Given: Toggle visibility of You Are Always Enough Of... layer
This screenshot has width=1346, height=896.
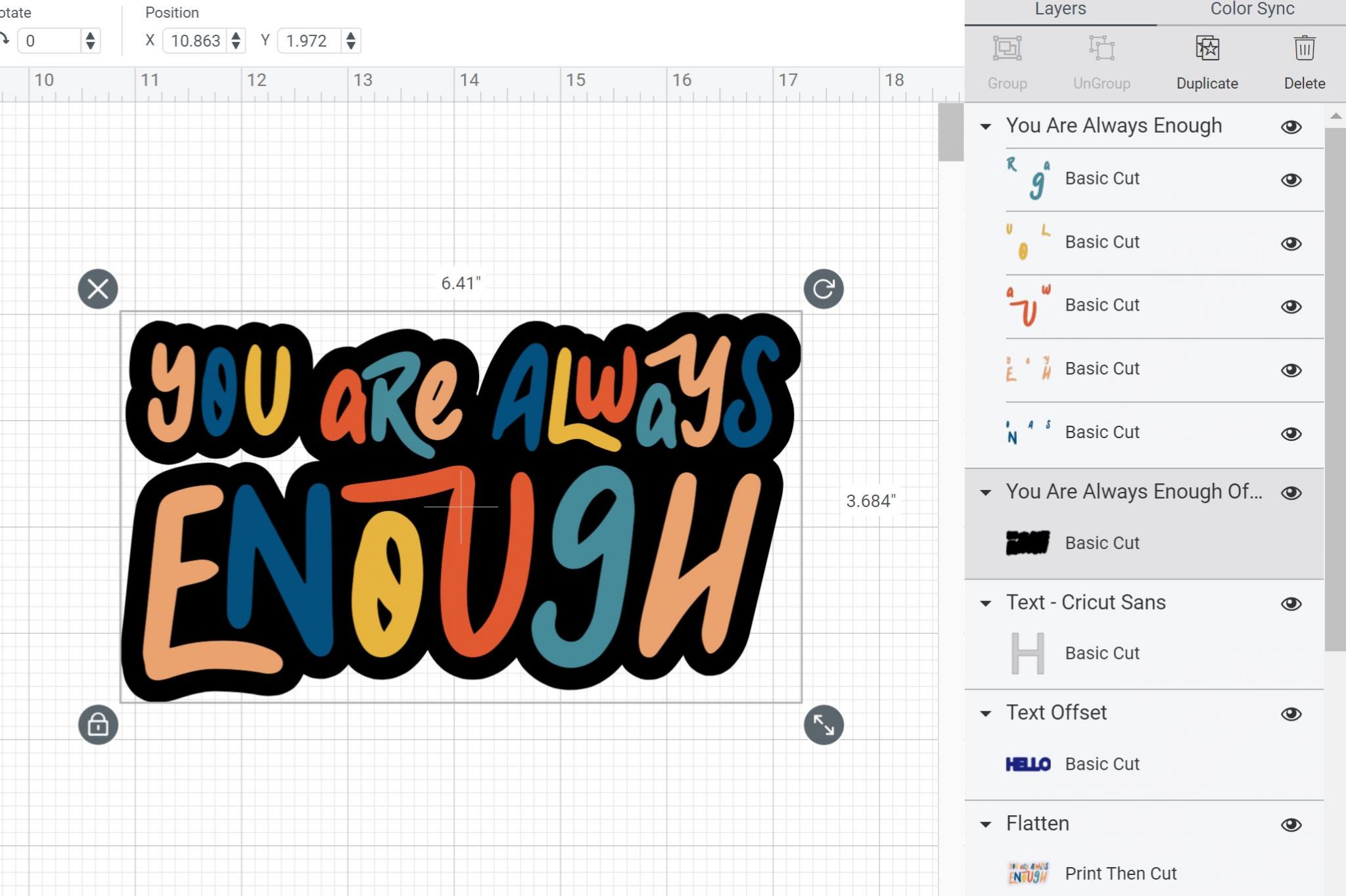Looking at the screenshot, I should point(1294,492).
